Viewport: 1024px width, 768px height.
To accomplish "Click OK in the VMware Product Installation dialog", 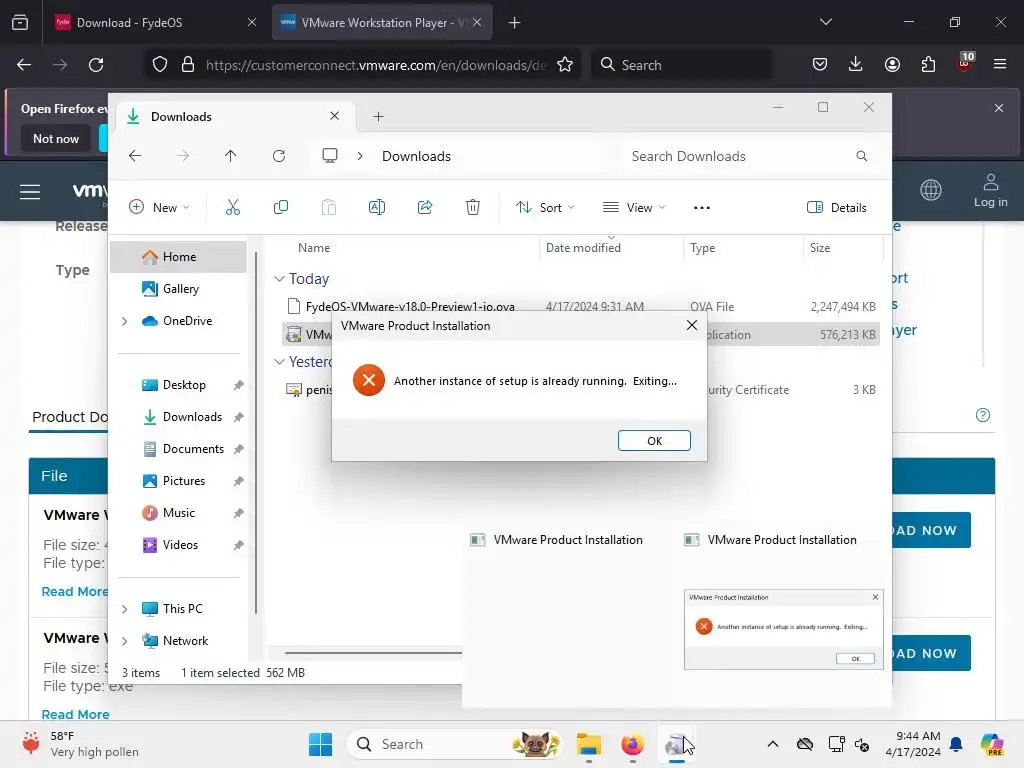I will click(x=654, y=441).
